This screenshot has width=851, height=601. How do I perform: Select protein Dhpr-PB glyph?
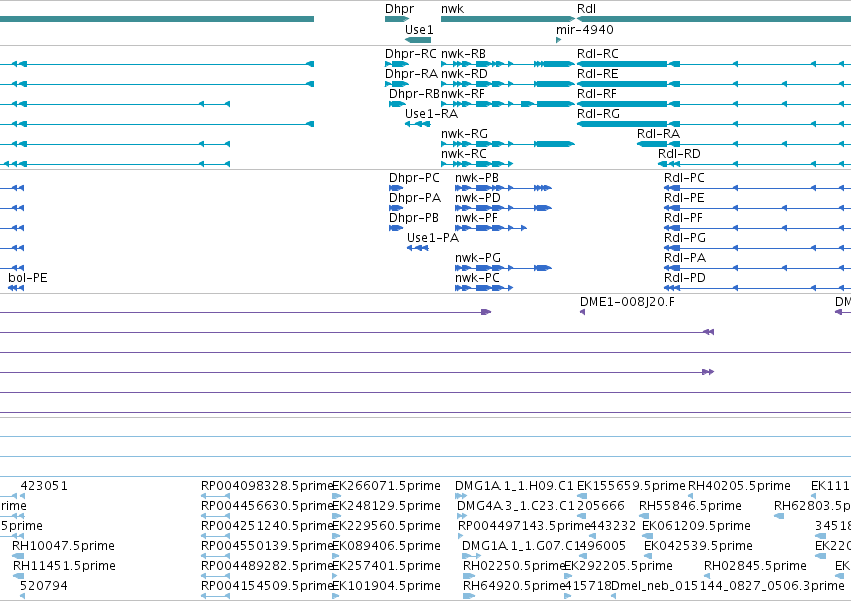[396, 229]
